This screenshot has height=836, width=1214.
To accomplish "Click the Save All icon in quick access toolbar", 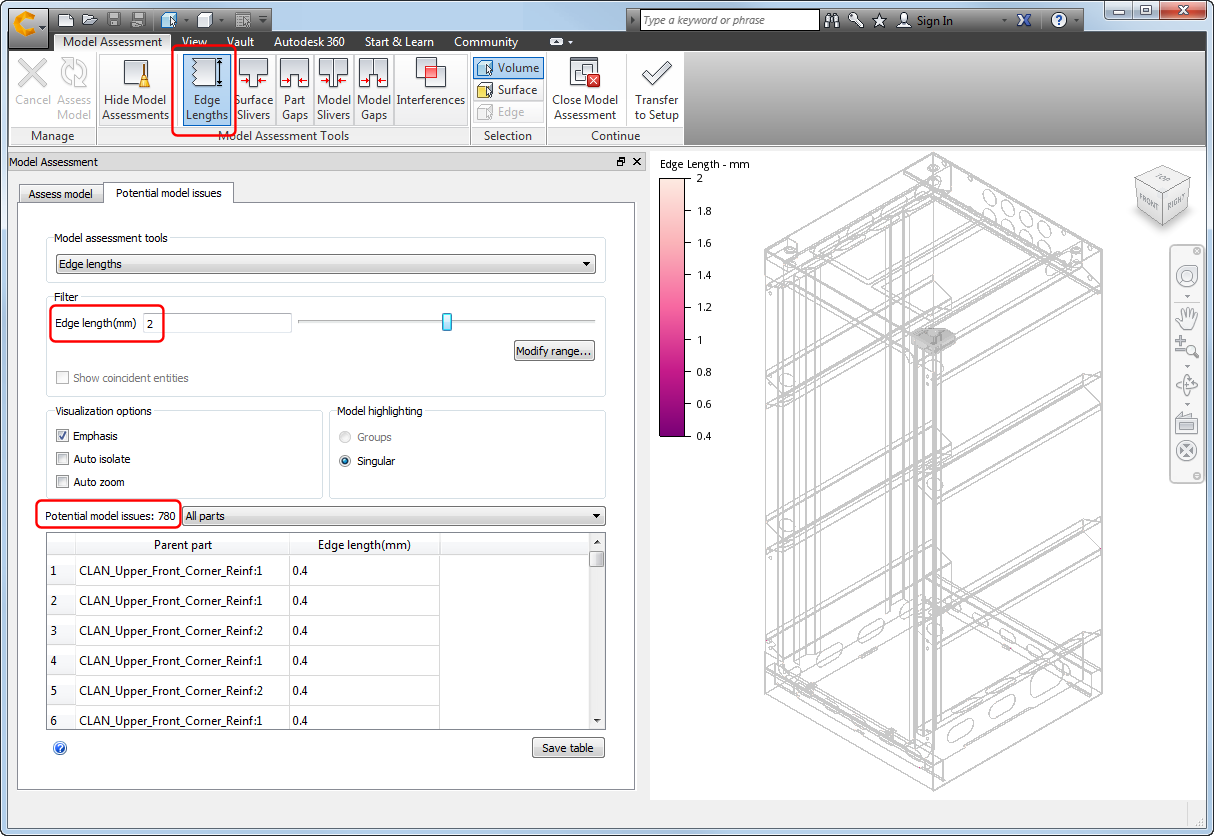I will coord(138,20).
